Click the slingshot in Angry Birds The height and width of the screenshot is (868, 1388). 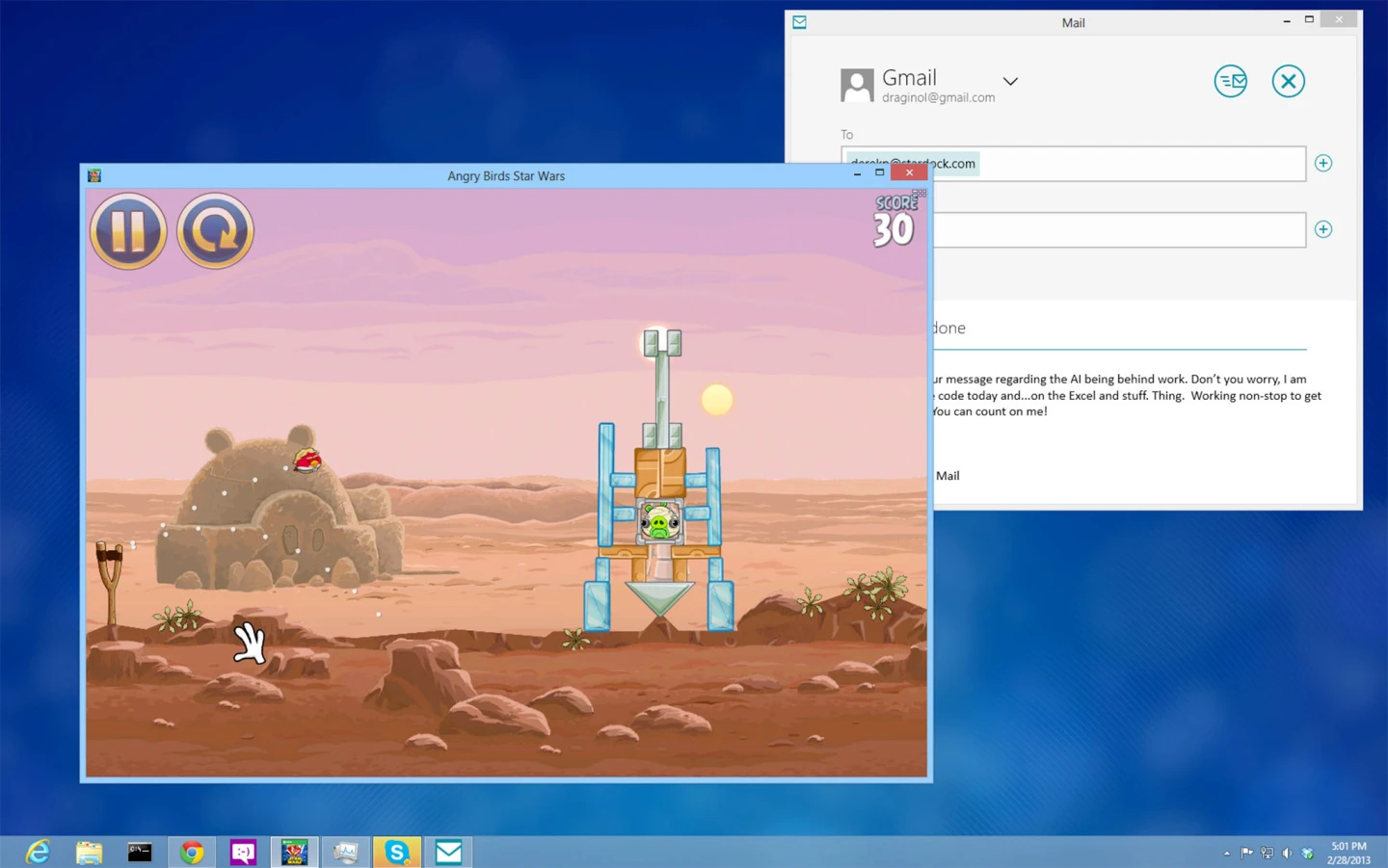click(x=112, y=583)
